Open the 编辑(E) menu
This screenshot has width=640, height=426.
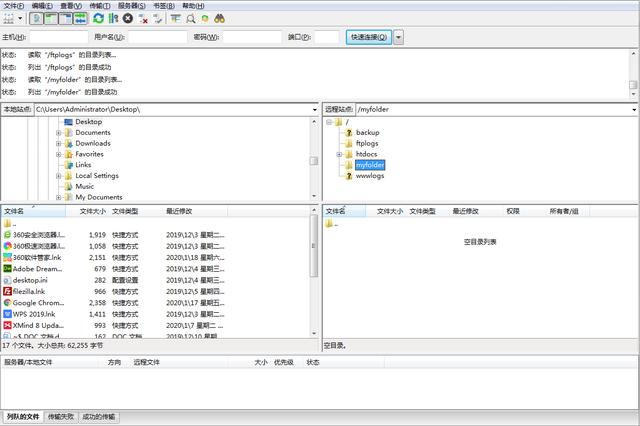coord(42,6)
